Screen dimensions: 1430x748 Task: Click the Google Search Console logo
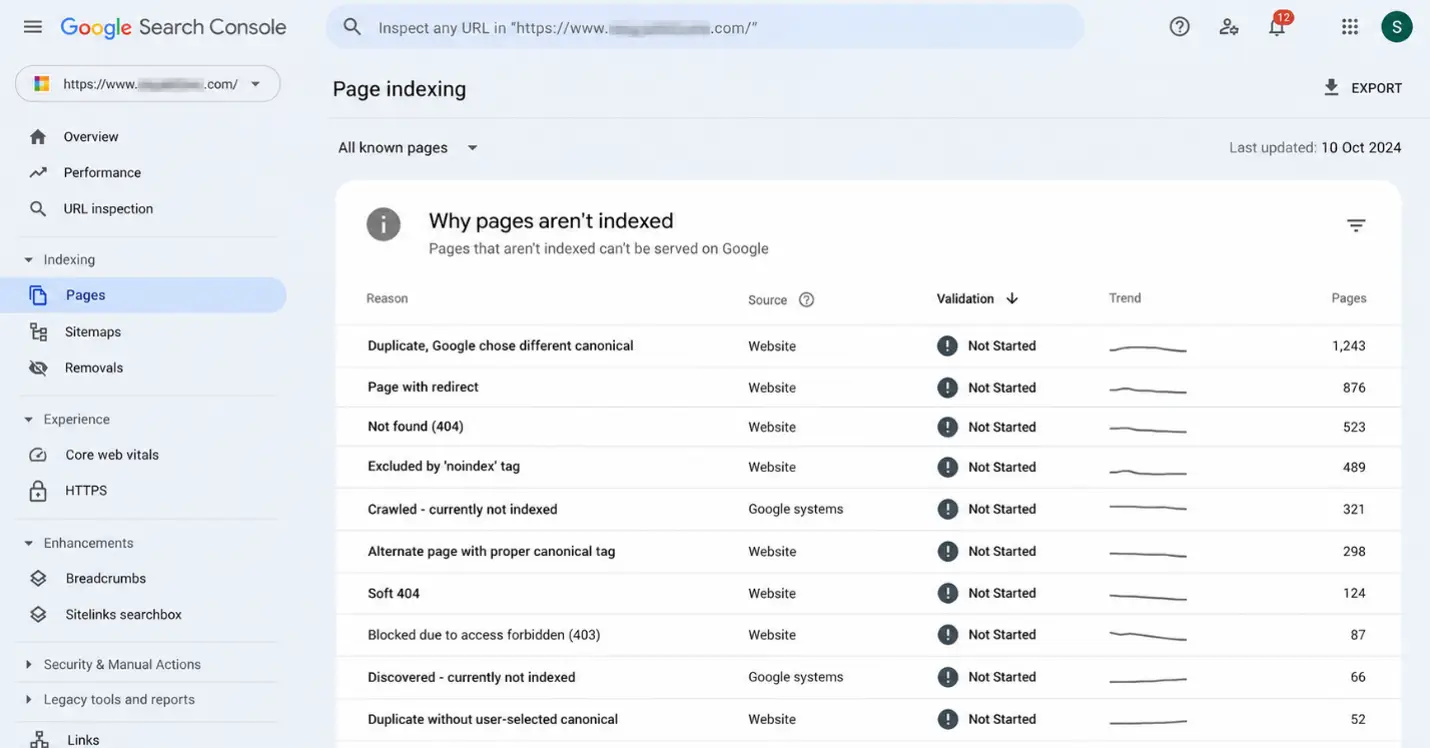(173, 28)
